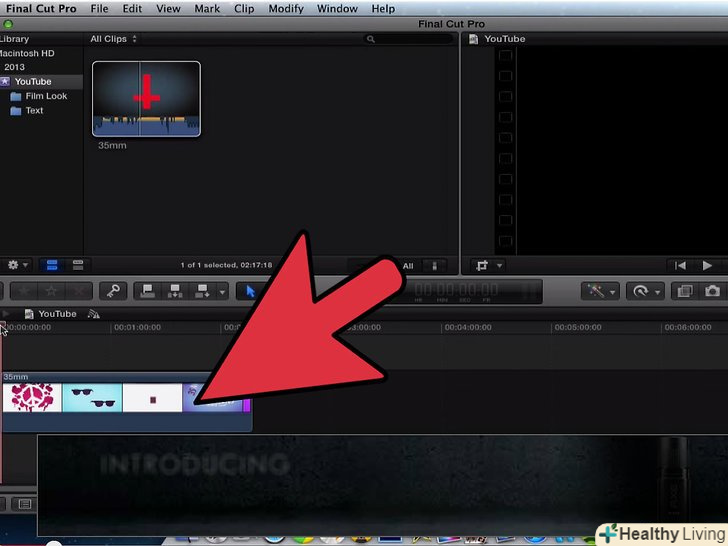728x546 pixels.
Task: Click the search magnifier in browser
Action: click(x=370, y=39)
